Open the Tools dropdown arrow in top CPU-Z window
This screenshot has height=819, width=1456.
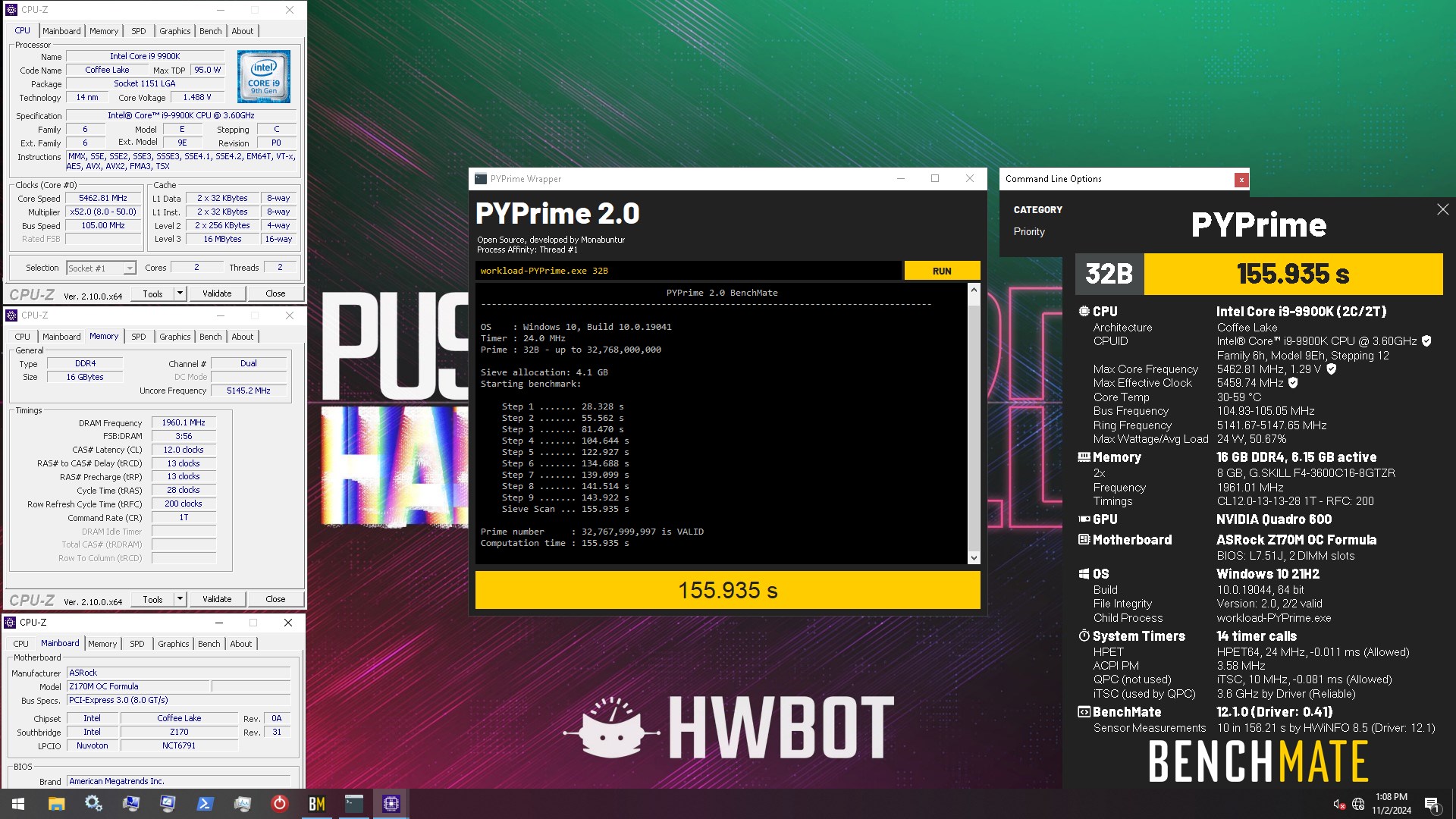tap(180, 293)
